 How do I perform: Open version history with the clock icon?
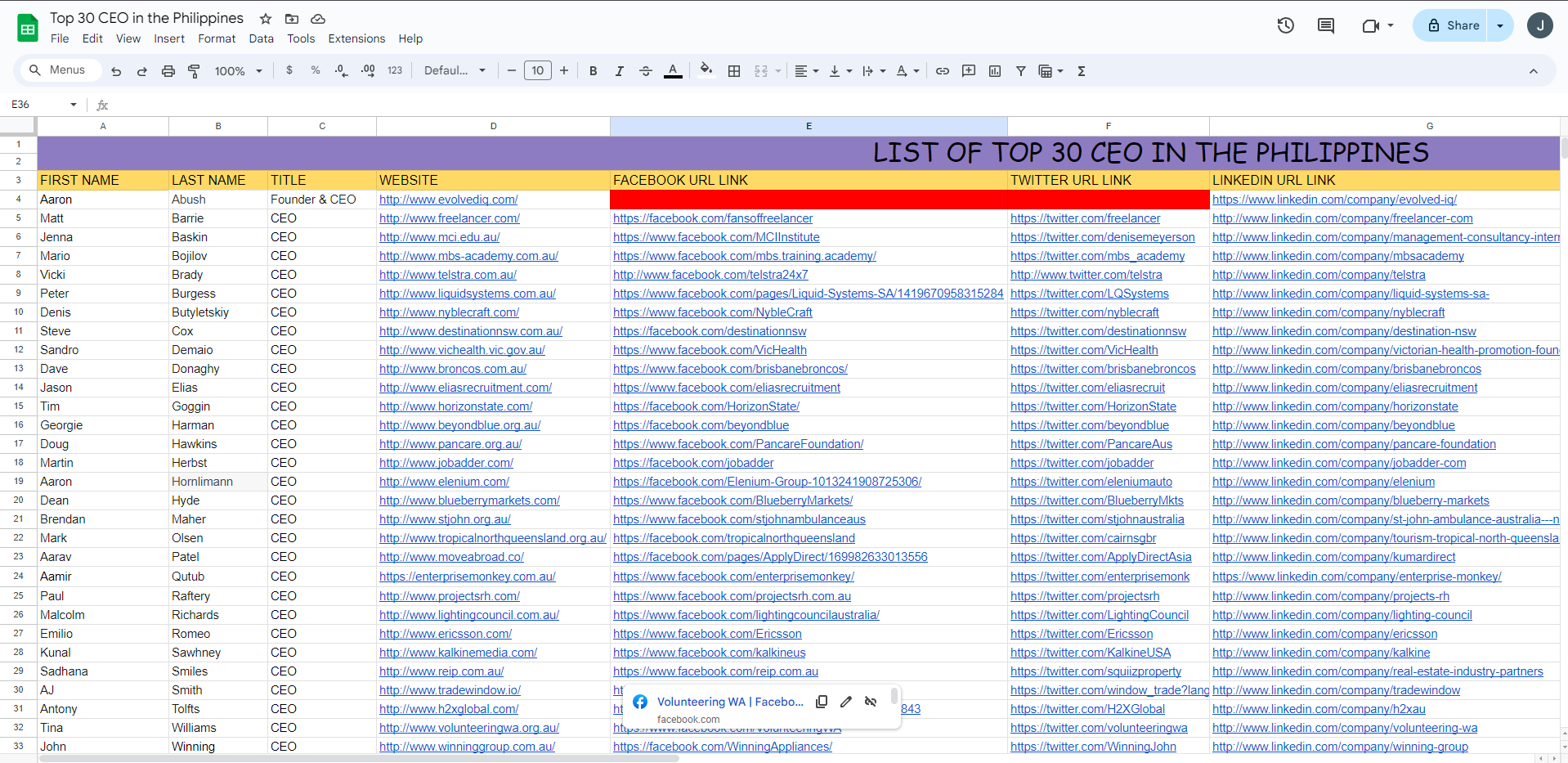[x=1286, y=25]
